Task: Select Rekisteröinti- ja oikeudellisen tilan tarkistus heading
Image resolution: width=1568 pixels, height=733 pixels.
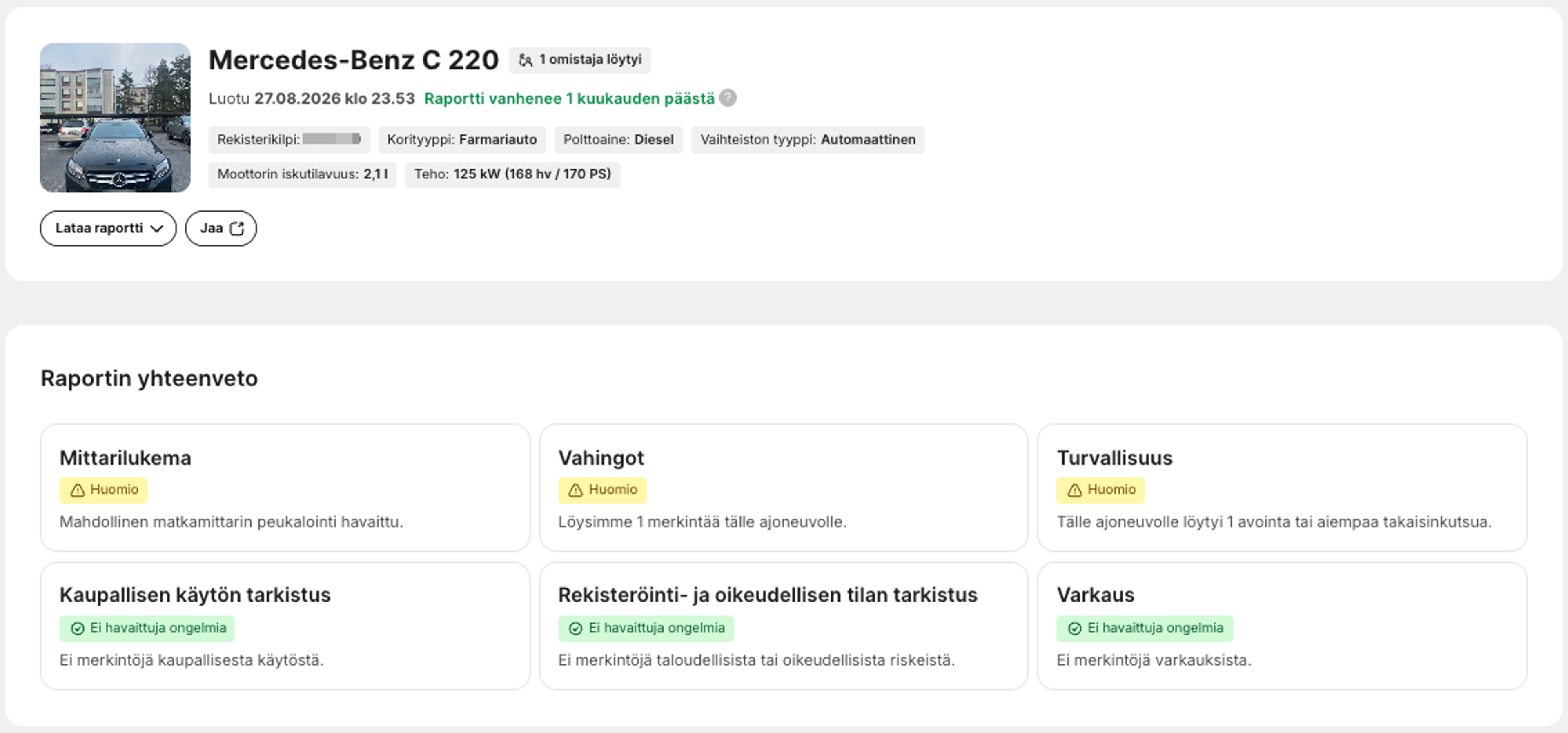Action: (x=768, y=595)
